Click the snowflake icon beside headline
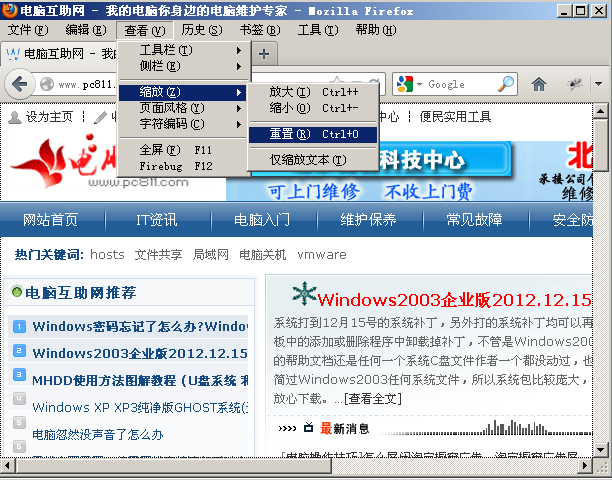Viewport: 612px width, 480px height. tap(304, 293)
